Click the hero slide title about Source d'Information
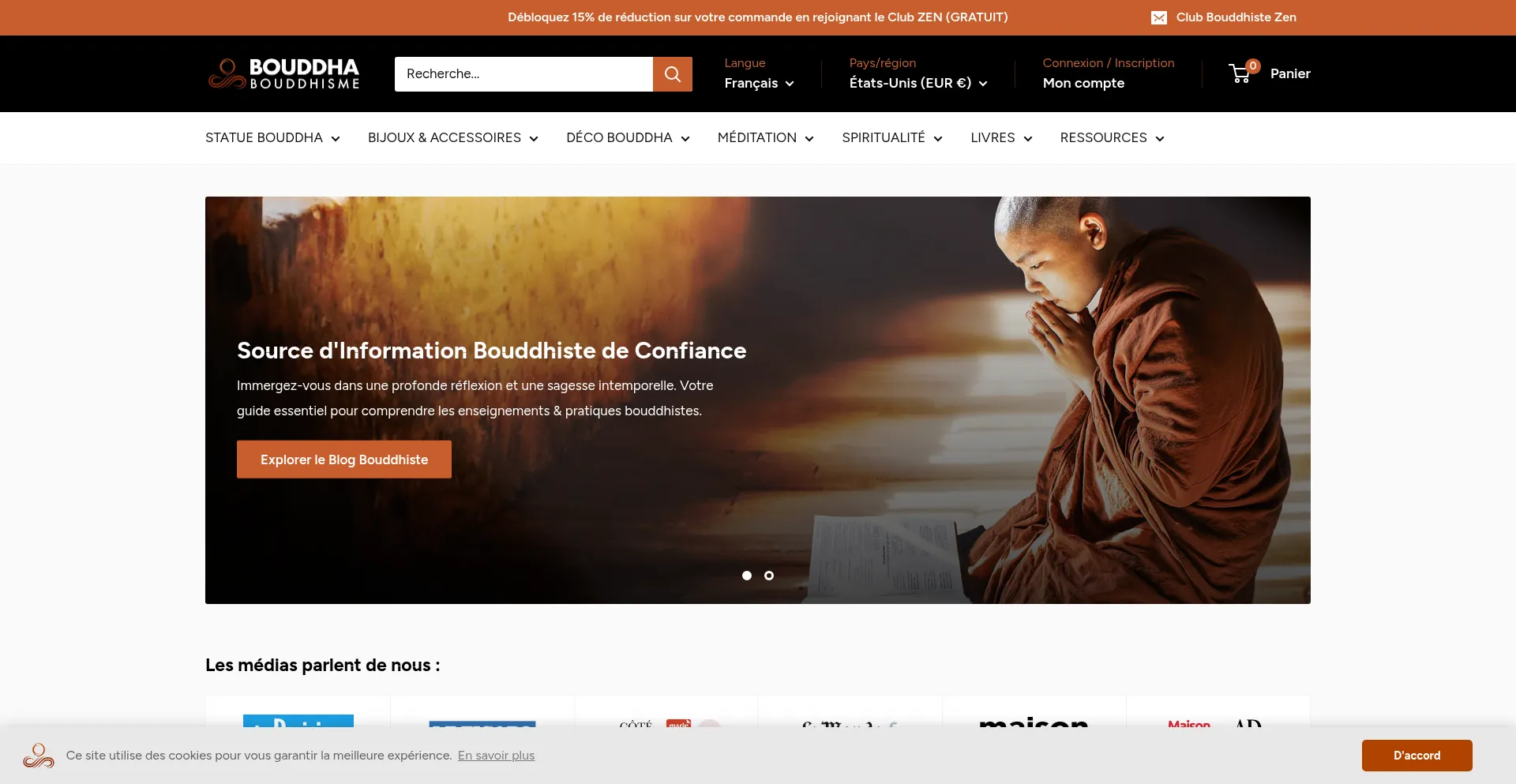This screenshot has height=784, width=1516. (x=492, y=351)
